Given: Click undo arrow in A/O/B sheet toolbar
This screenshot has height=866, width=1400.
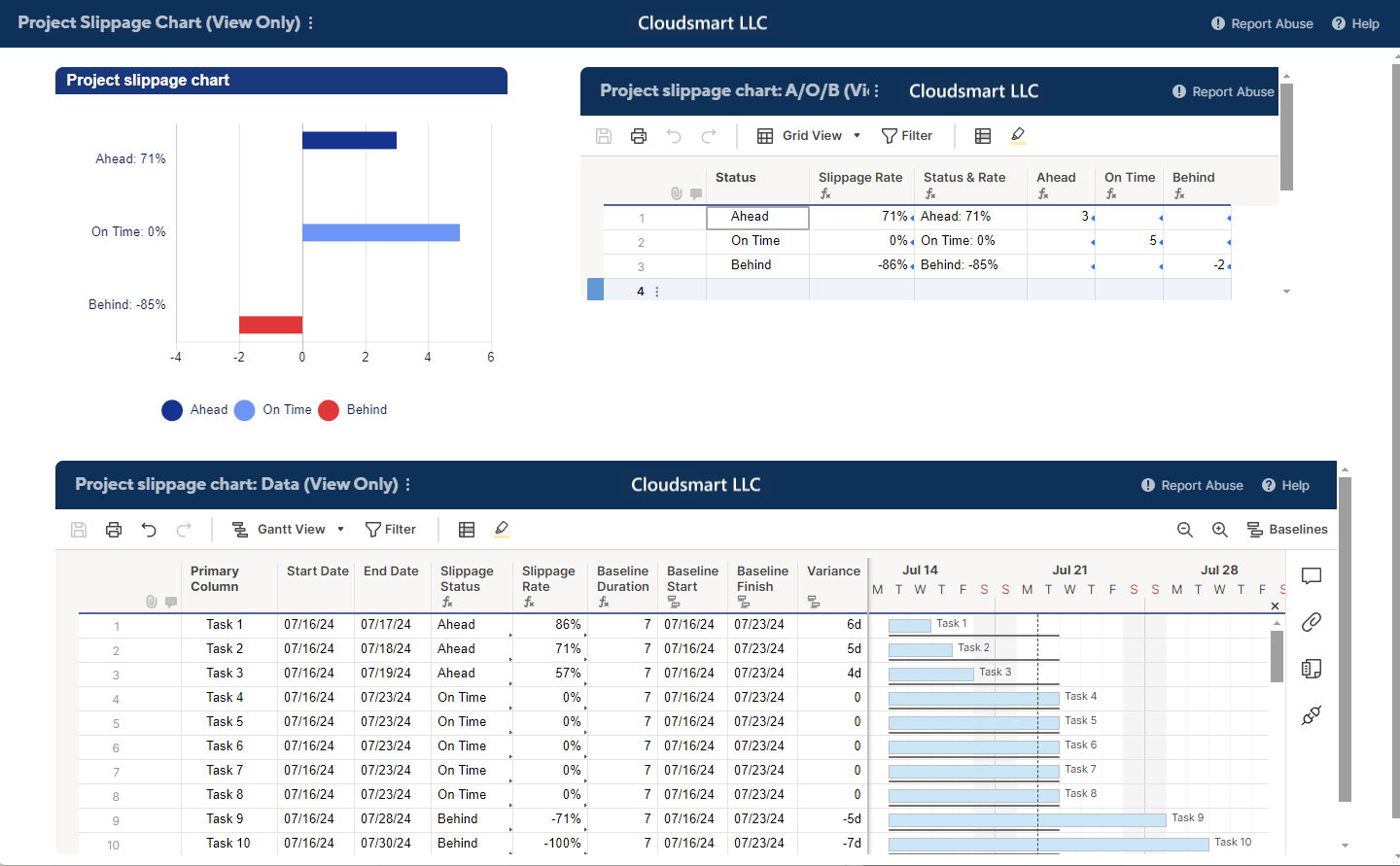Looking at the screenshot, I should pos(674,136).
